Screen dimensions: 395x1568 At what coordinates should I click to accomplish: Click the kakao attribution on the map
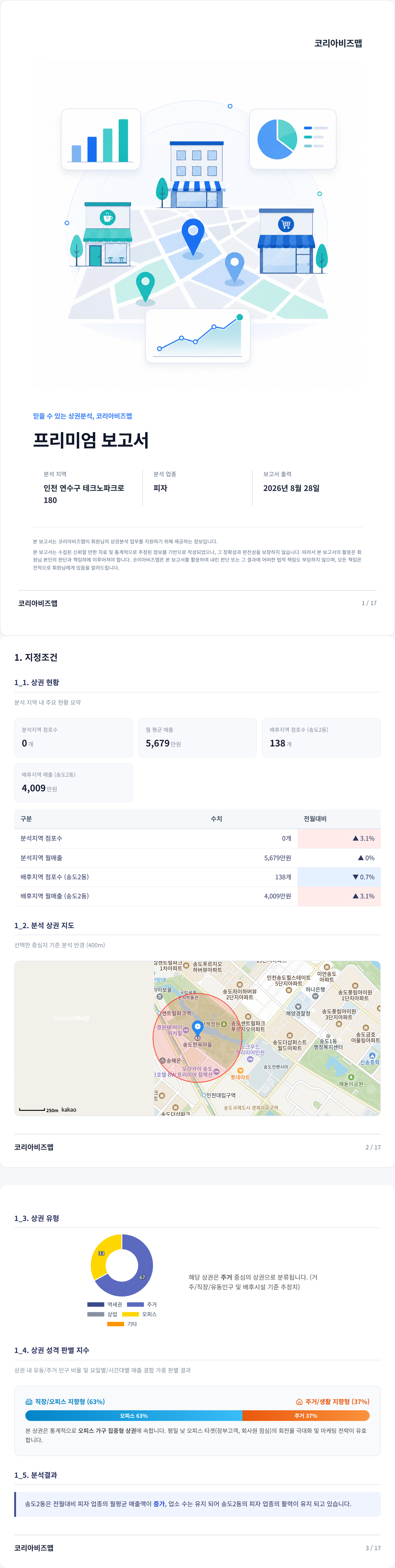click(x=69, y=1110)
